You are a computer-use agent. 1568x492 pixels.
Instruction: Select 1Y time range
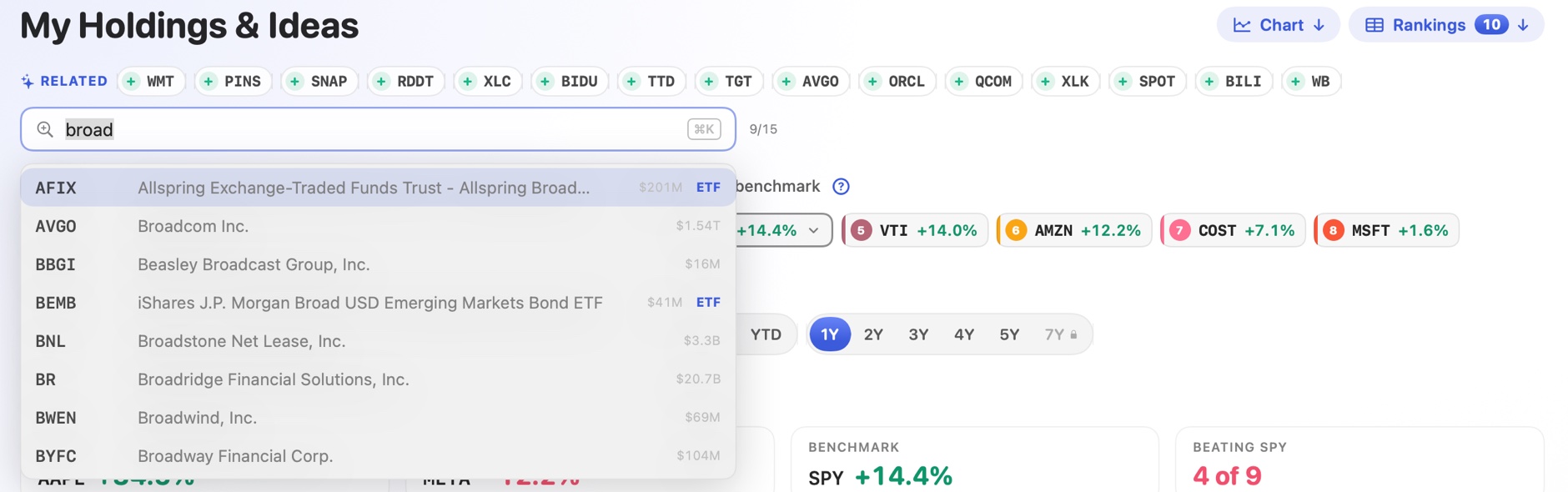point(830,334)
